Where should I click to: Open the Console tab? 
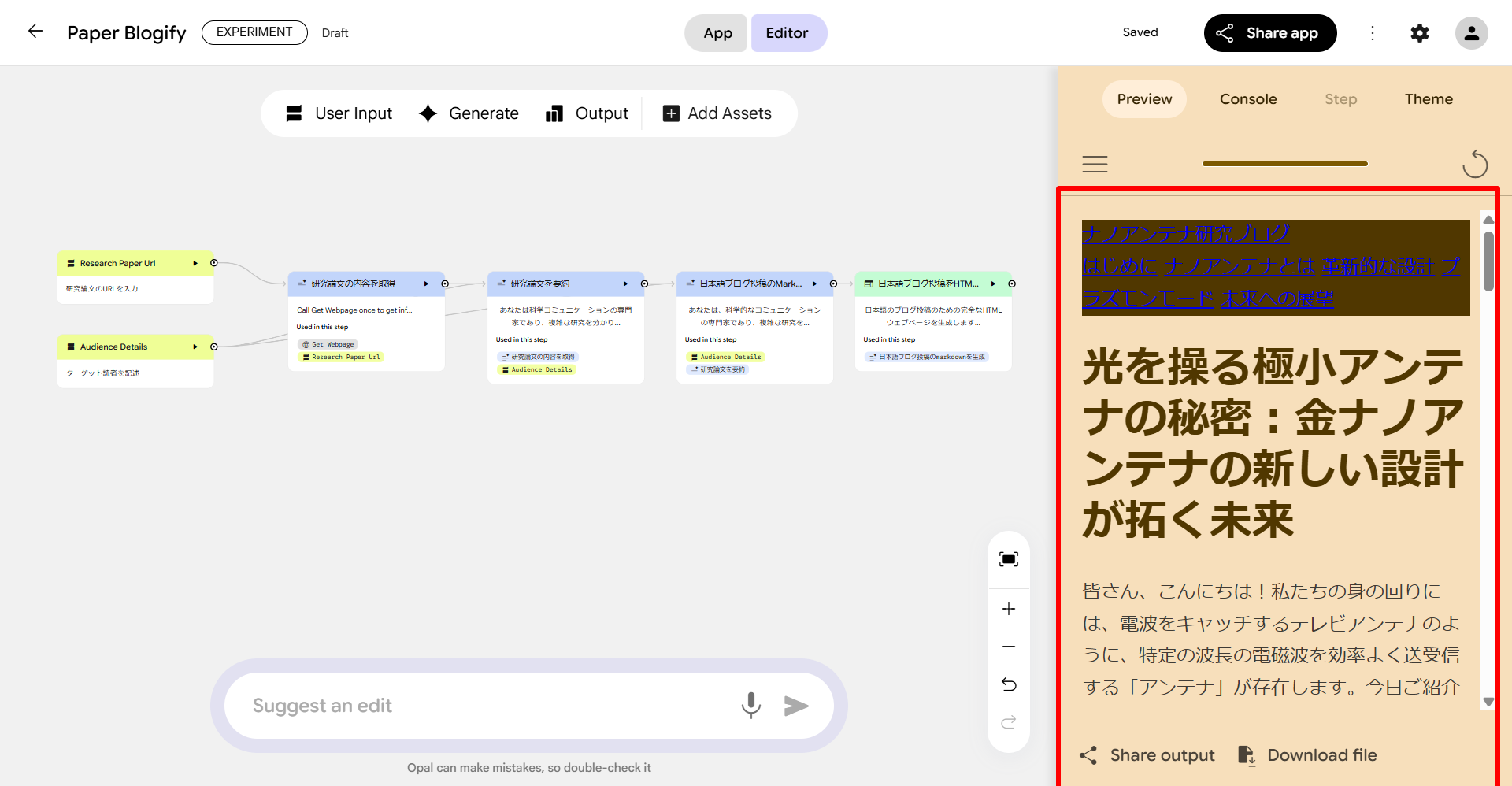click(x=1248, y=99)
